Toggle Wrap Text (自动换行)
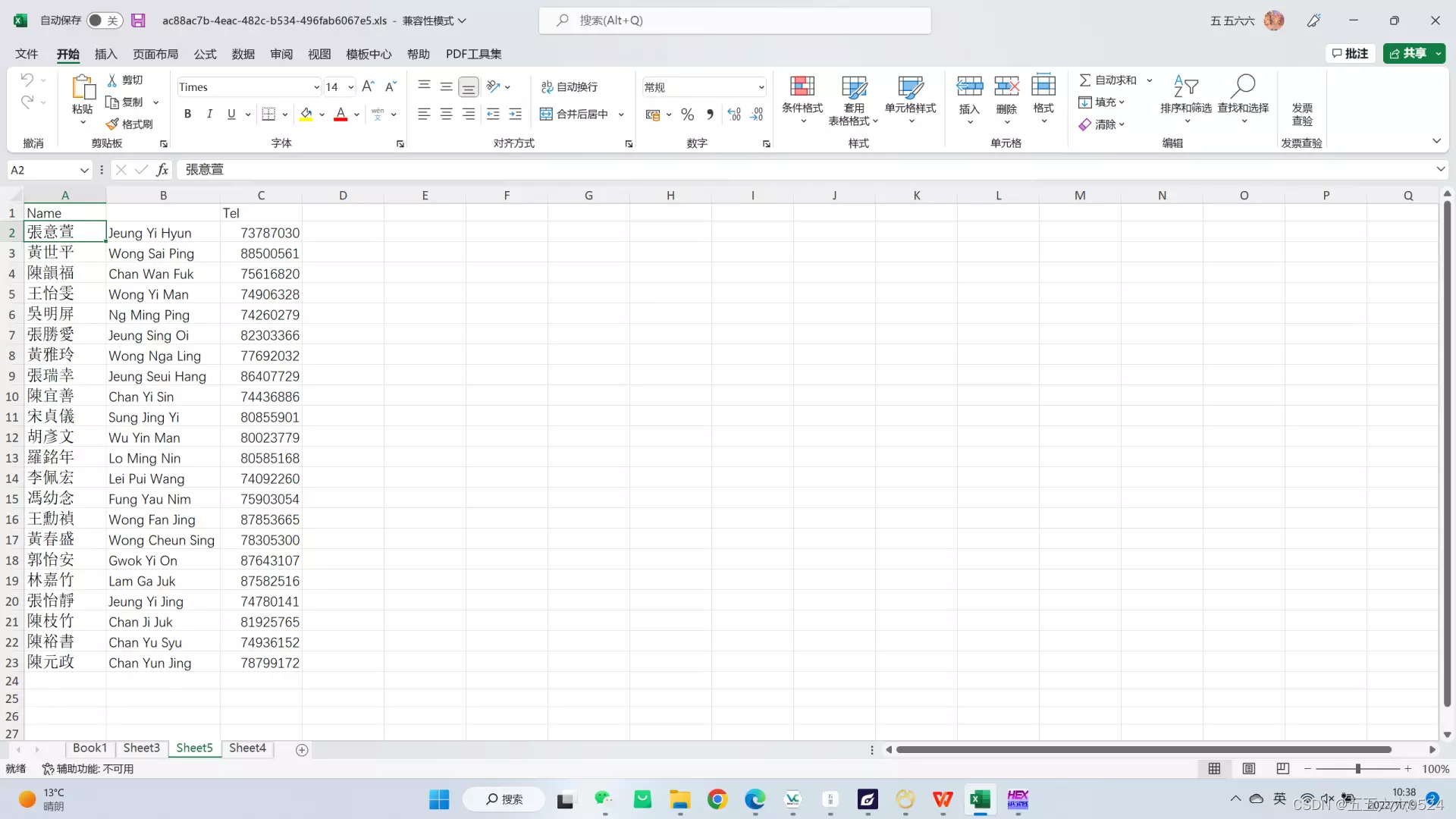The image size is (1456, 819). [570, 86]
